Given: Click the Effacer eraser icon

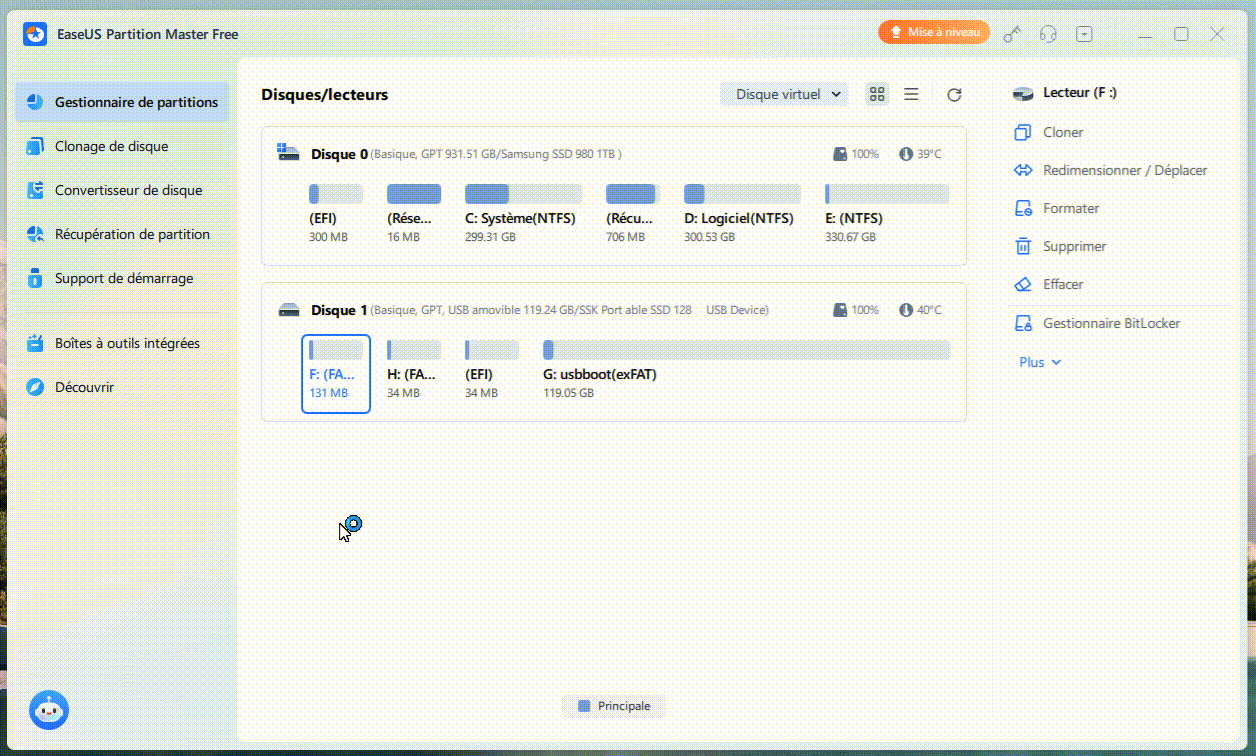Looking at the screenshot, I should (1022, 284).
